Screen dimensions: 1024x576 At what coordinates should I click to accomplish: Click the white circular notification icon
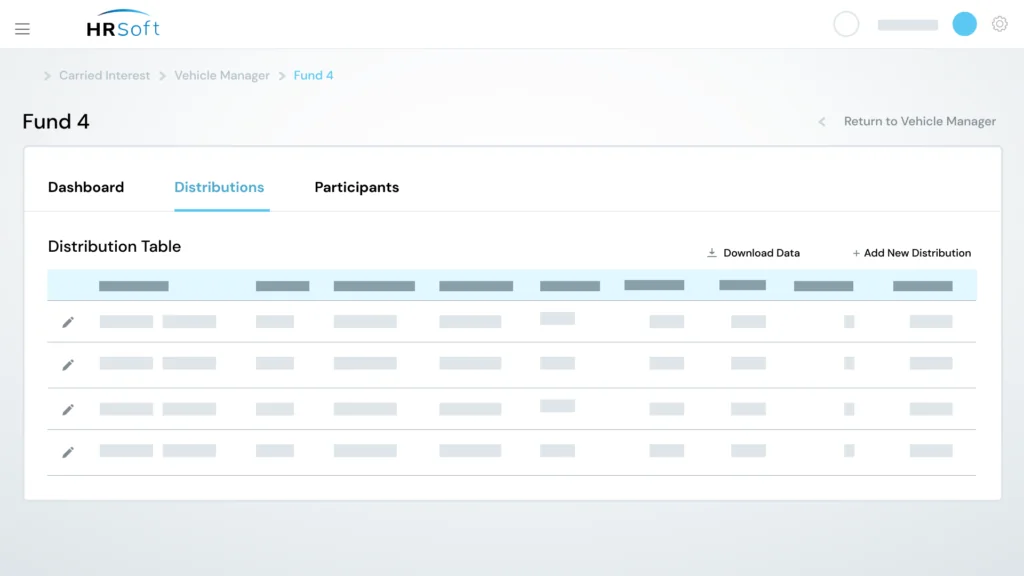(x=846, y=24)
